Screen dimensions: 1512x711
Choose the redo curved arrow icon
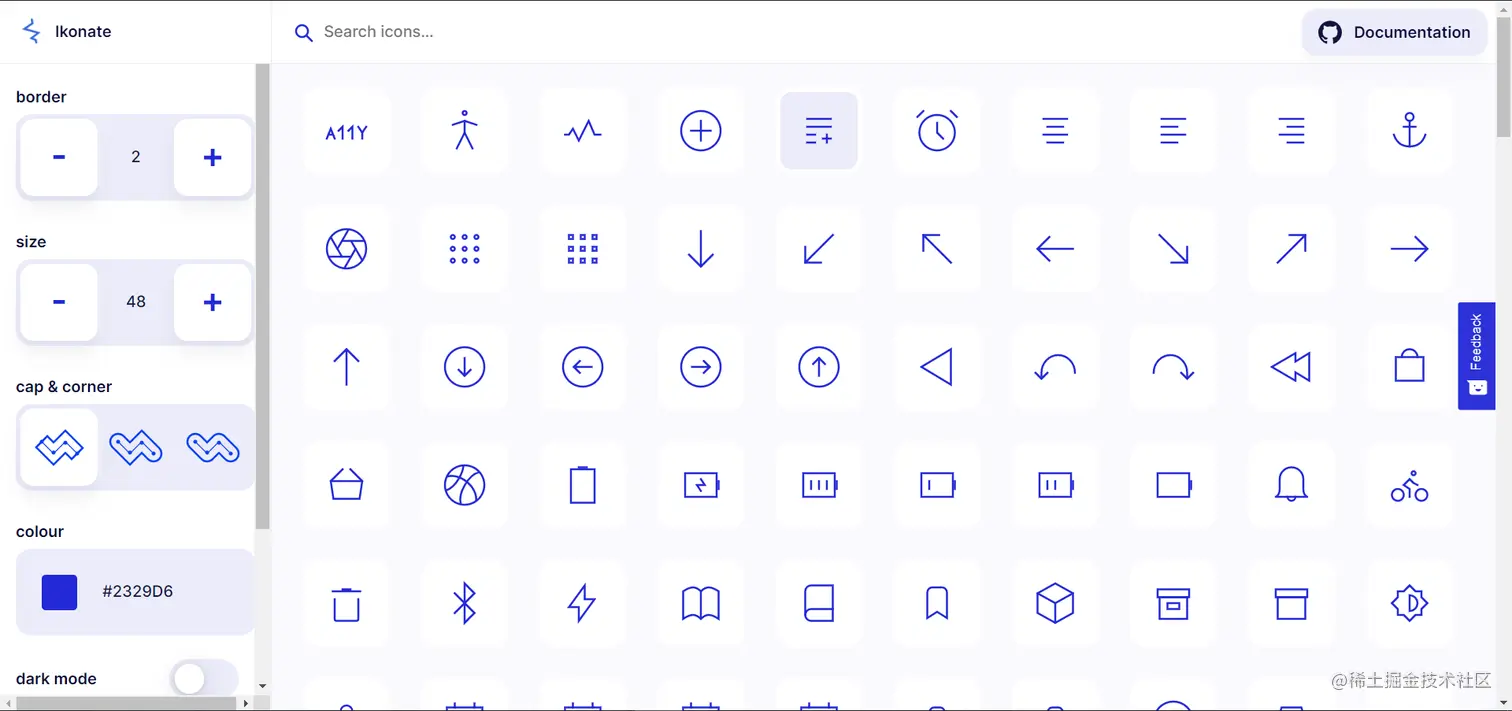1173,367
